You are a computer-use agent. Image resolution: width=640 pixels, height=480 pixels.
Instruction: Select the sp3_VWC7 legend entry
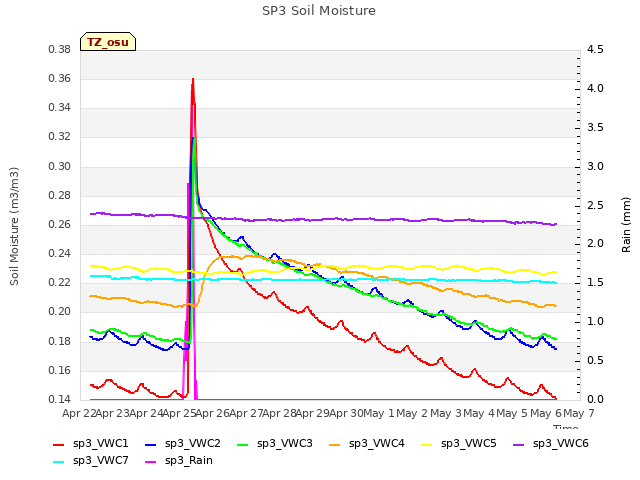pos(91,461)
